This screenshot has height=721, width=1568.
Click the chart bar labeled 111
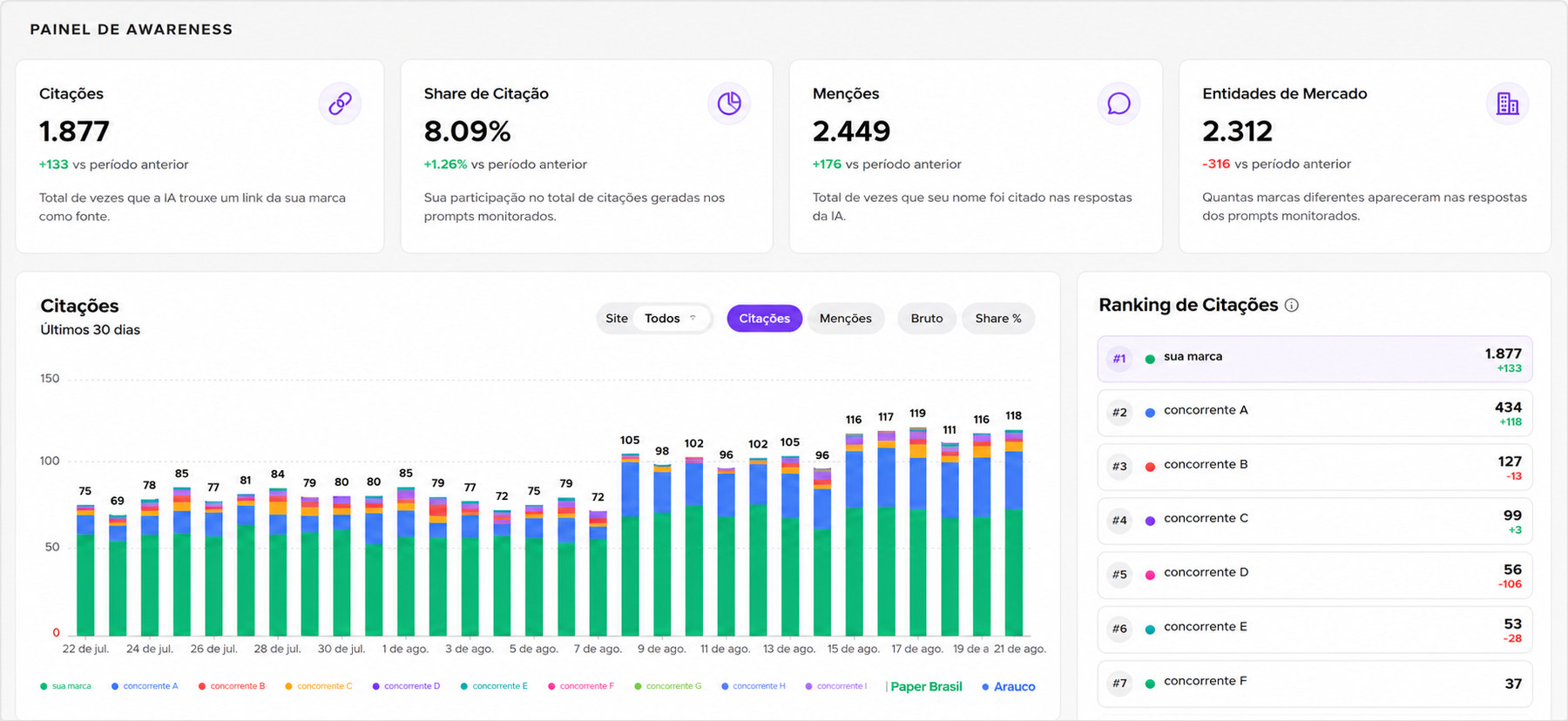[x=950, y=538]
